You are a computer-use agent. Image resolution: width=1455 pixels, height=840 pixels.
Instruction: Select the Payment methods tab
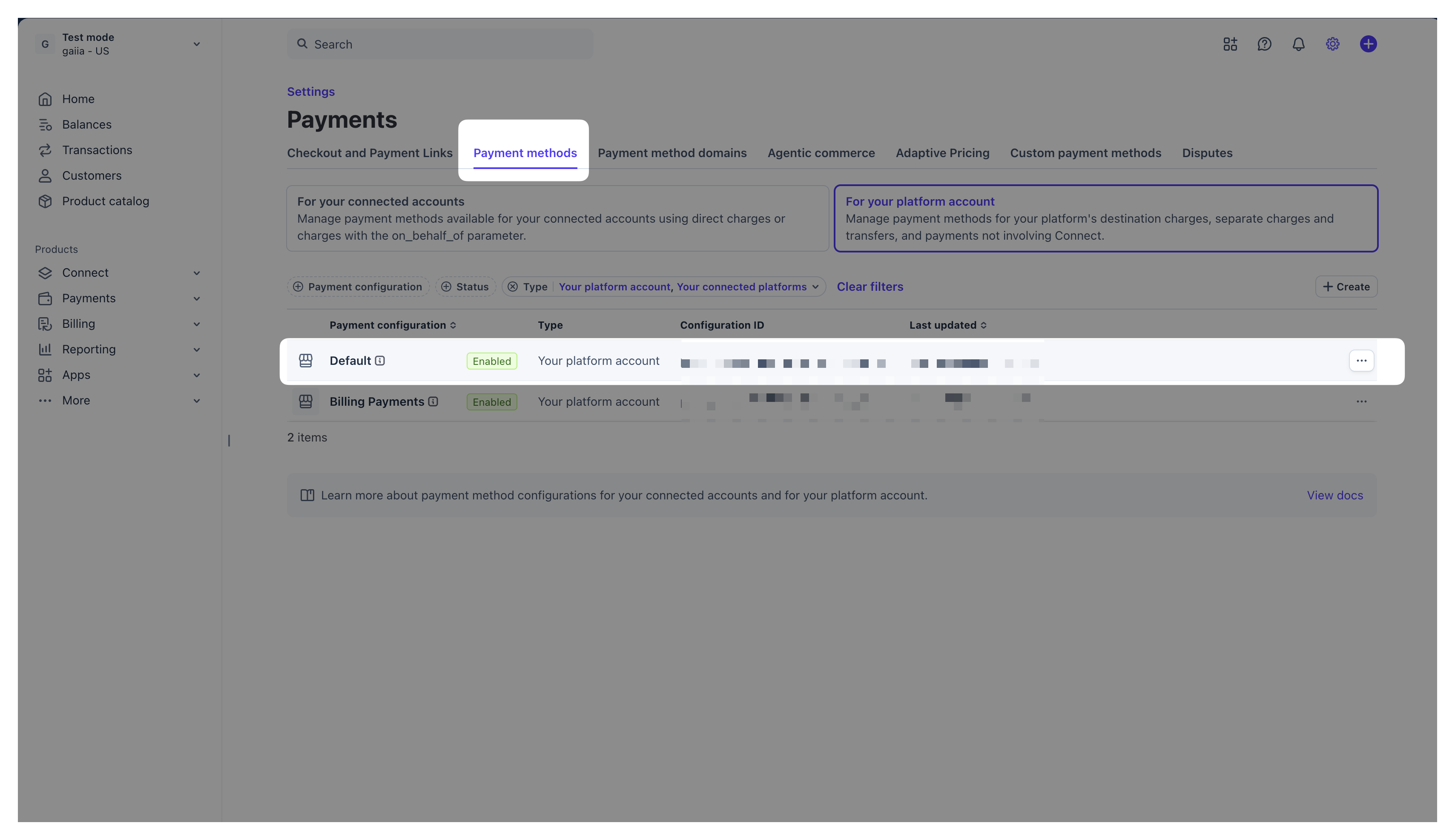[525, 153]
